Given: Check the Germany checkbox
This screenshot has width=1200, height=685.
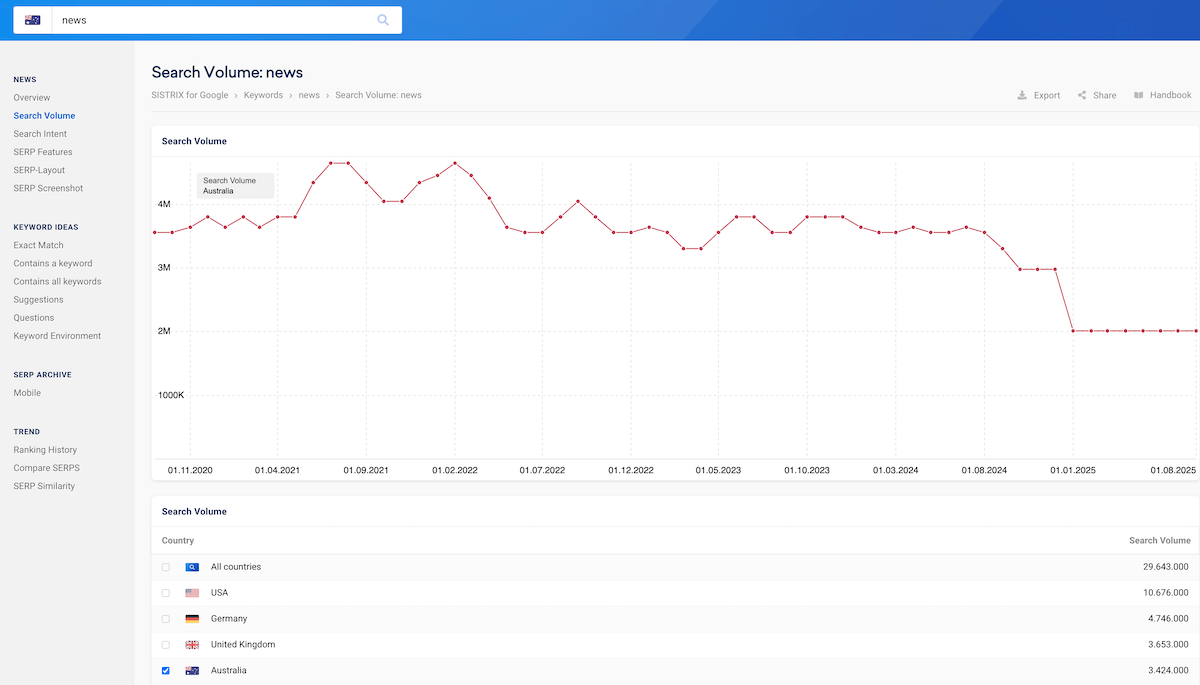Looking at the screenshot, I should 165,618.
